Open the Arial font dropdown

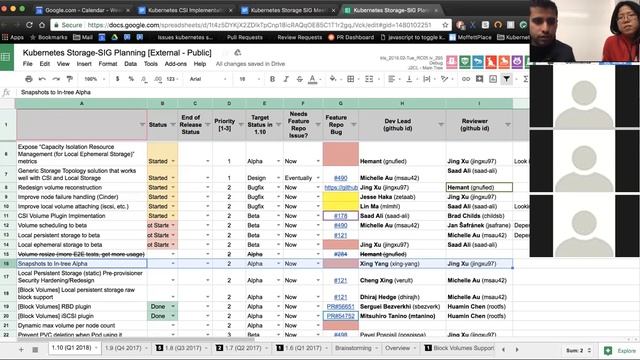tap(208, 79)
